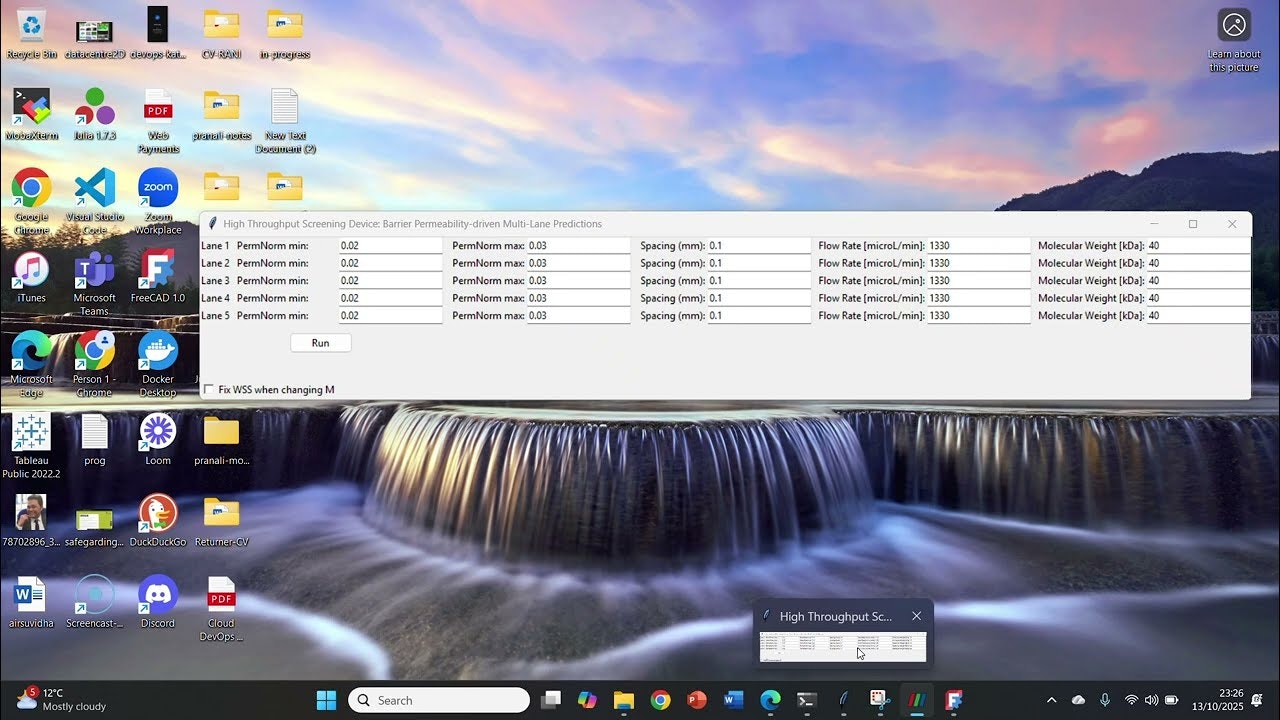
Task: Select the Docker Desktop shortcut icon
Action: pos(158,352)
